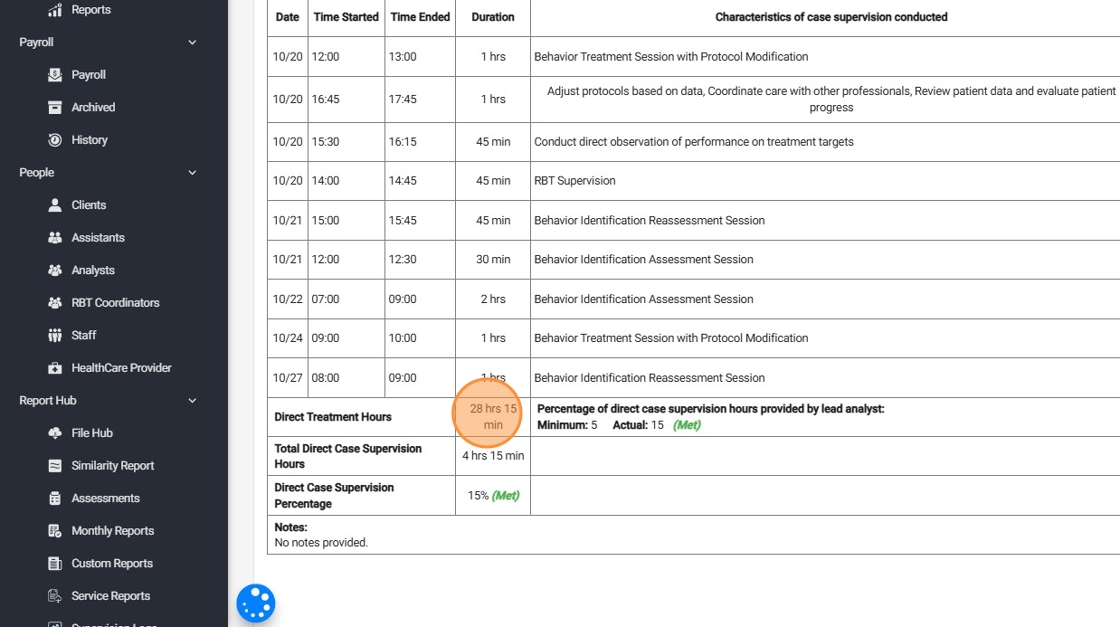Open payroll History
Image resolution: width=1120 pixels, height=627 pixels.
pyautogui.click(x=89, y=140)
